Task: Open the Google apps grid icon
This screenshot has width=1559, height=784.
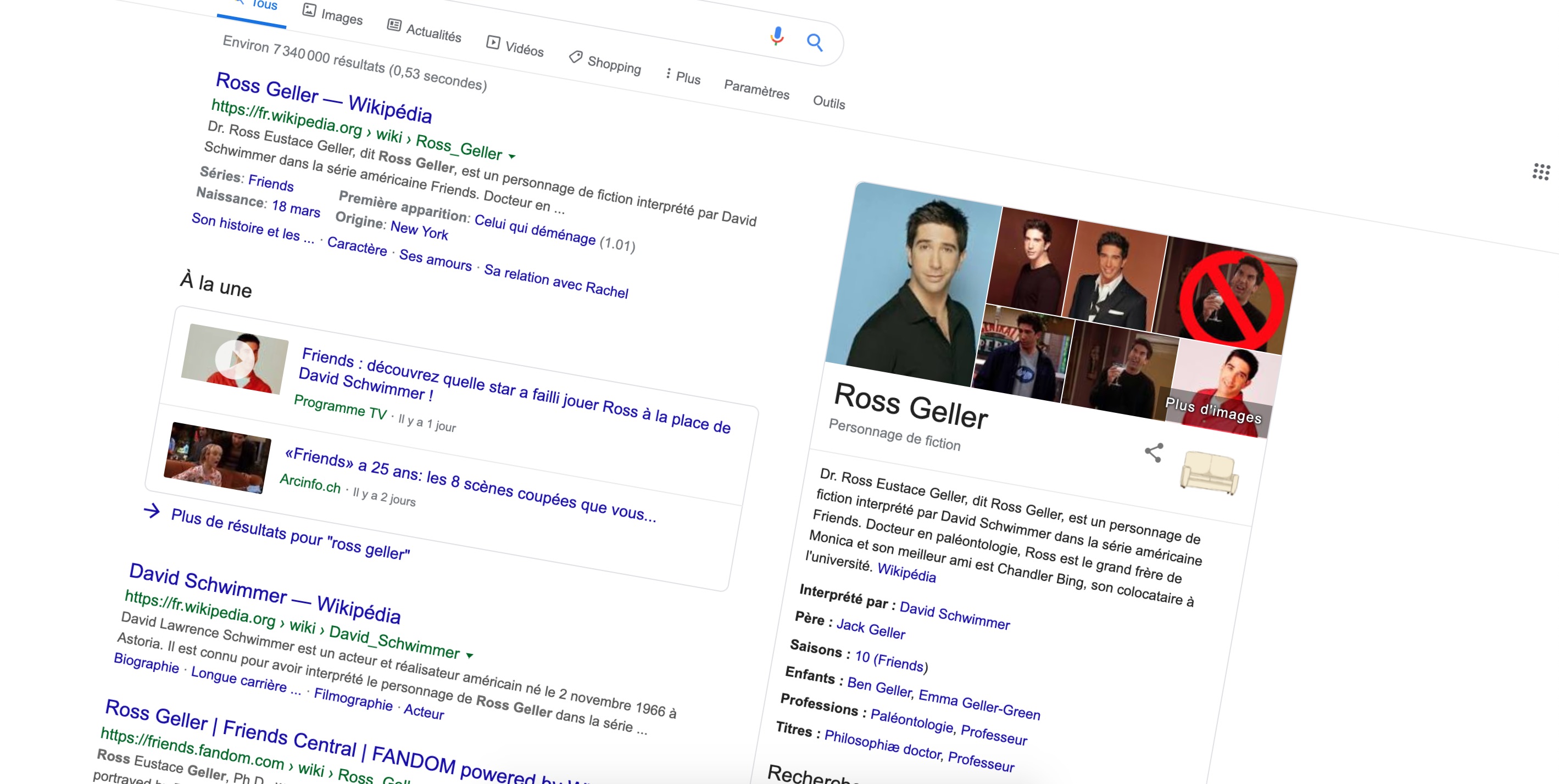Action: tap(1541, 171)
